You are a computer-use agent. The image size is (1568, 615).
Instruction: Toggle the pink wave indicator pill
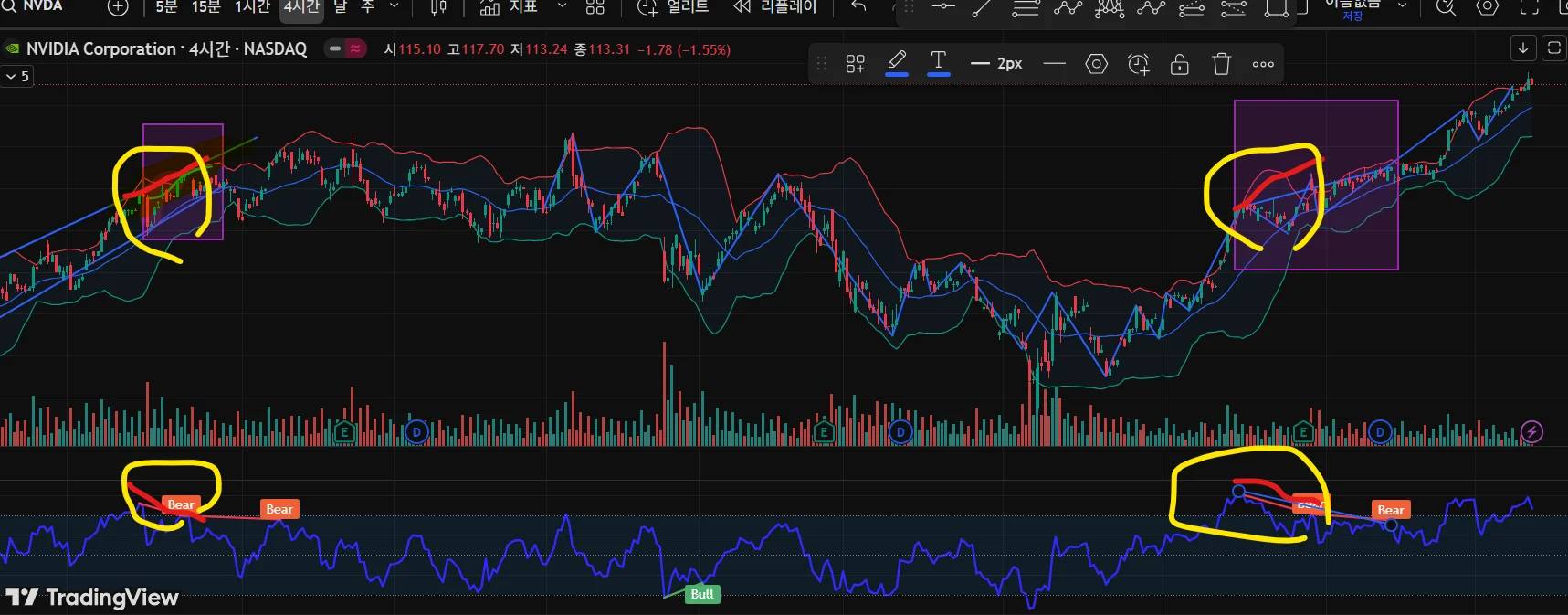pos(355,49)
